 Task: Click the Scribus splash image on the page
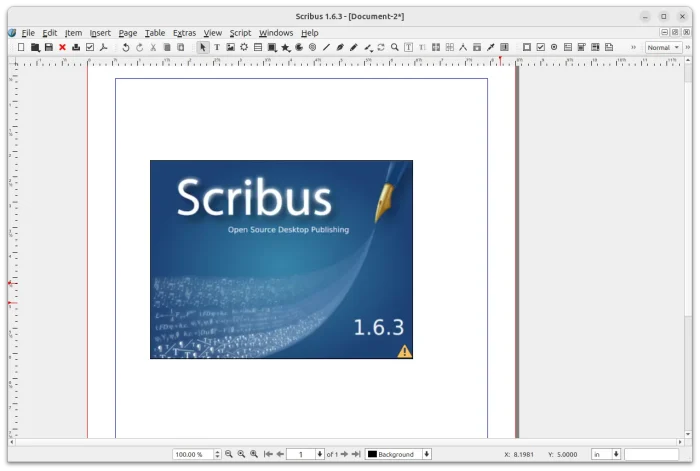(x=281, y=259)
